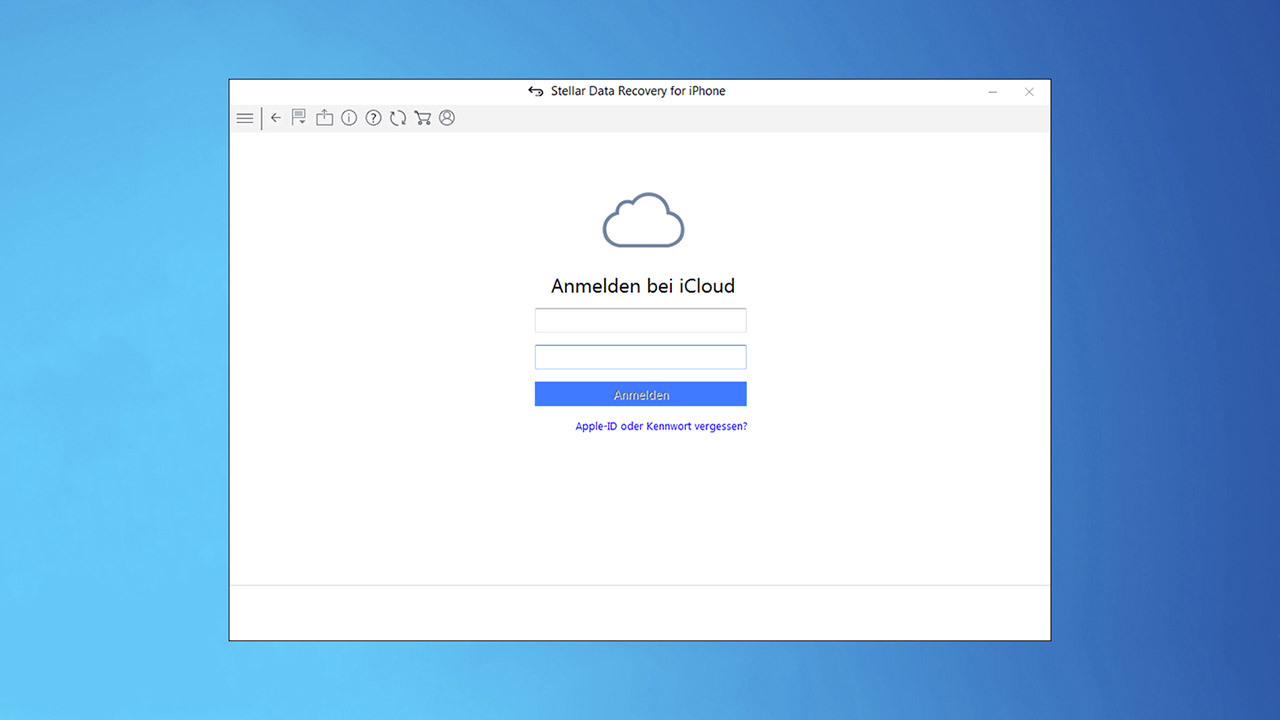This screenshot has height=720, width=1280.
Task: Click the circular arrows update icon
Action: [x=398, y=118]
